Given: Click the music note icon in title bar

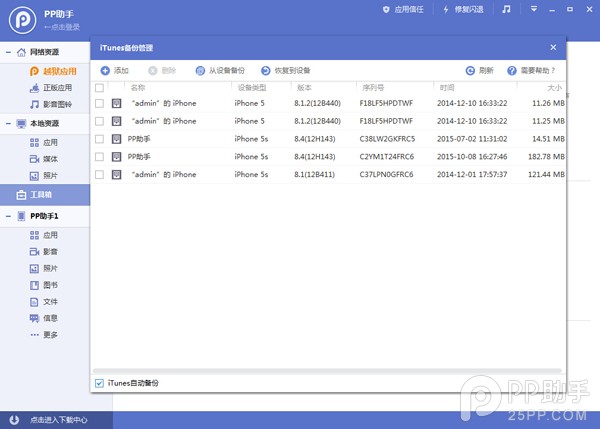Looking at the screenshot, I should (x=506, y=9).
